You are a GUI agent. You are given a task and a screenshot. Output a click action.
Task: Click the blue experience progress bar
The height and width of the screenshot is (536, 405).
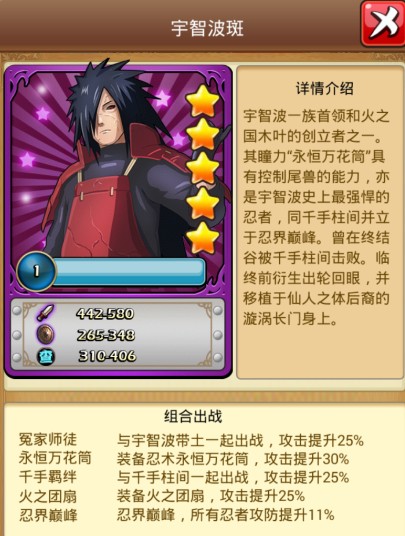pyautogui.click(x=128, y=272)
